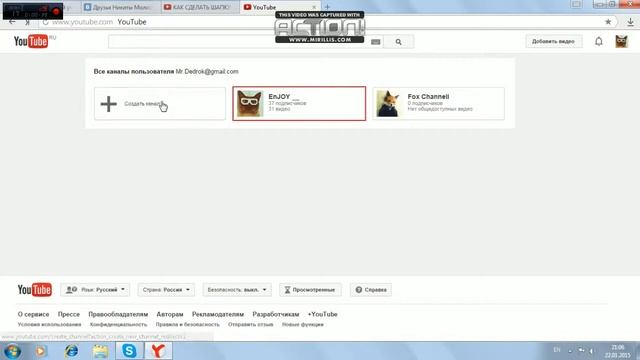Open new browser tab with plus
This screenshot has height=360, width=640.
click(x=327, y=7)
